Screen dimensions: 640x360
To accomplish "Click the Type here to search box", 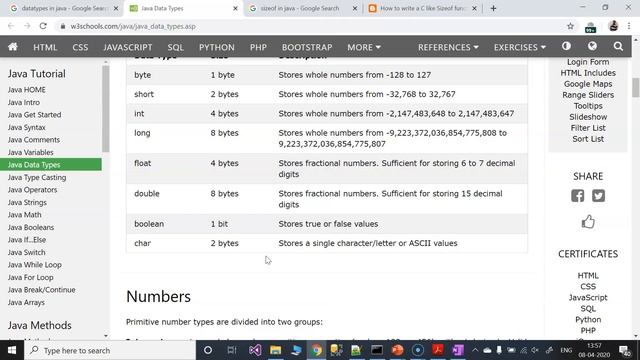I will tap(110, 350).
